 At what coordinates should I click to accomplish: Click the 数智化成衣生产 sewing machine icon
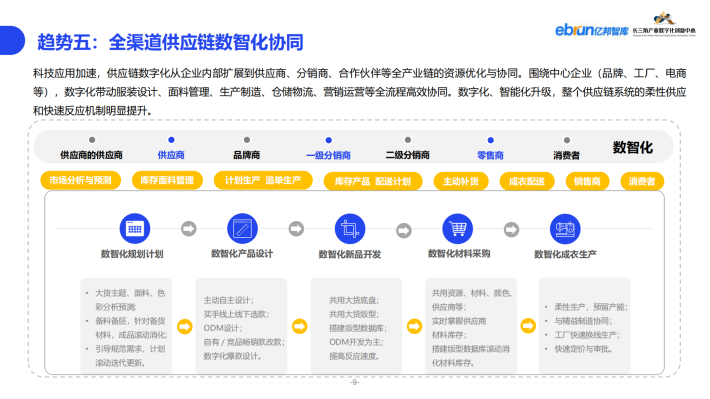(565, 229)
